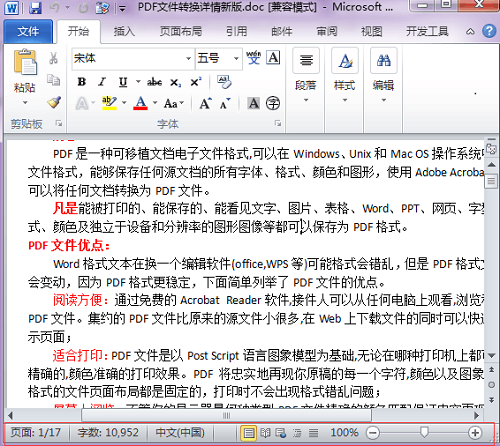
Task: Open font dialog launcher in 字体 group
Action: coord(277,123)
